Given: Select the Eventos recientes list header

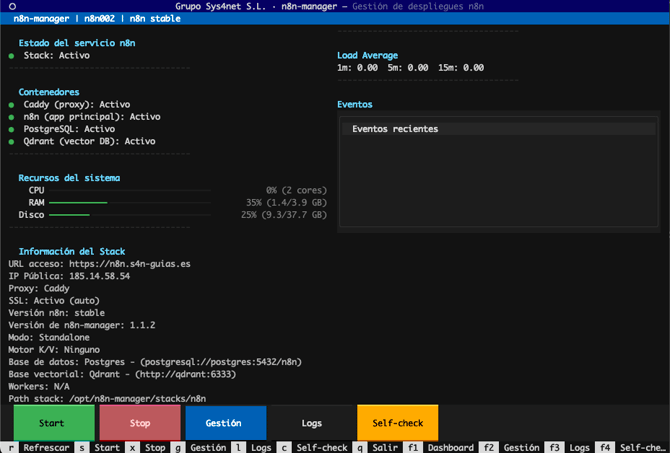Looking at the screenshot, I should coord(395,129).
